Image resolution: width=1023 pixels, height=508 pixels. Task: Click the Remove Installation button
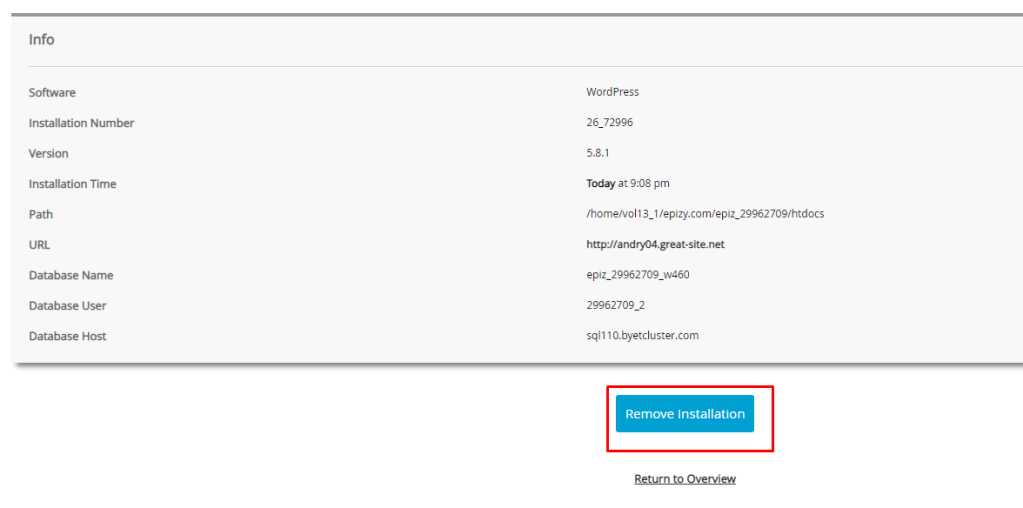tap(685, 414)
